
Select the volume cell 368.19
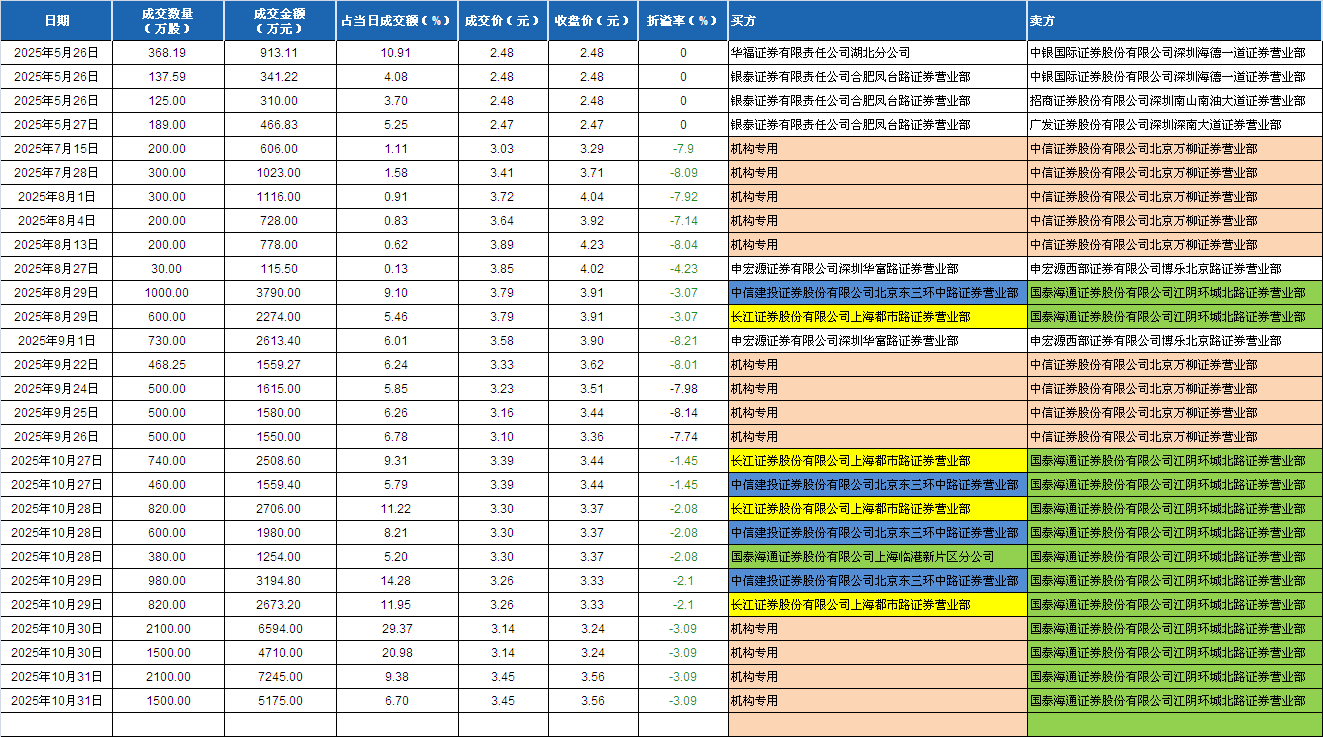click(x=168, y=52)
